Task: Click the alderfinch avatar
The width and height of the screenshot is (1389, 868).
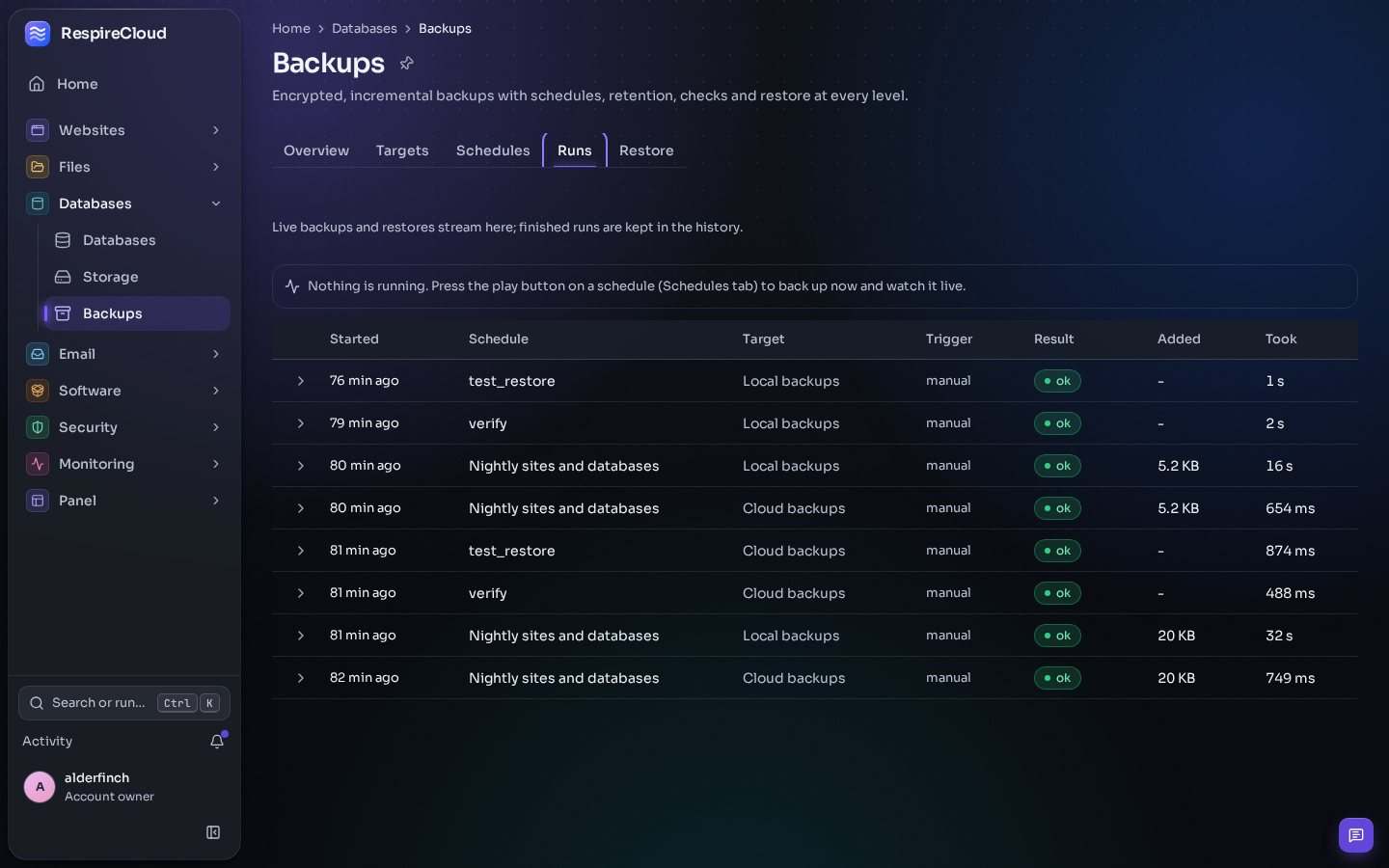Action: click(x=40, y=787)
